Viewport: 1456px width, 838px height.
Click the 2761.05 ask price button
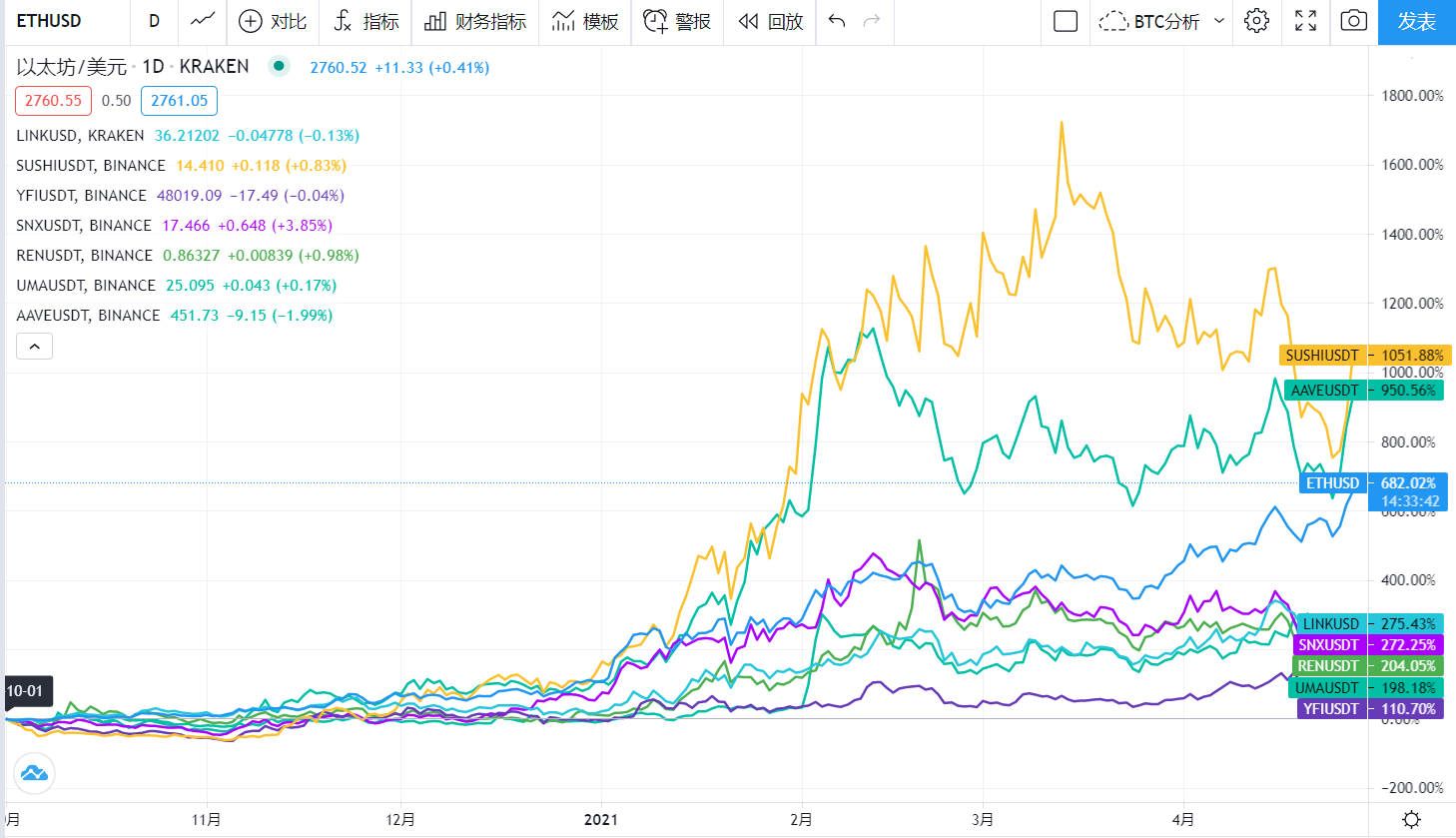(179, 100)
